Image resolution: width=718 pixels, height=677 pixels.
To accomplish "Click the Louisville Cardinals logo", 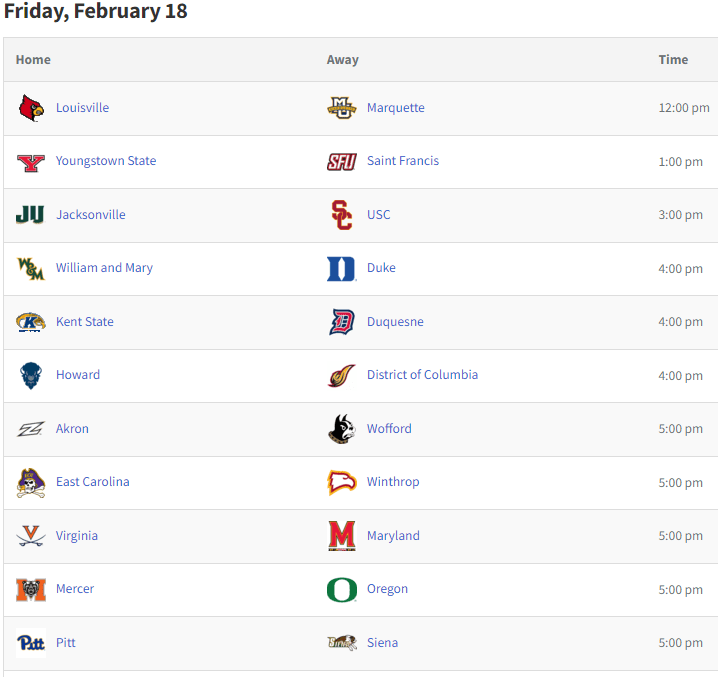I will pyautogui.click(x=31, y=108).
